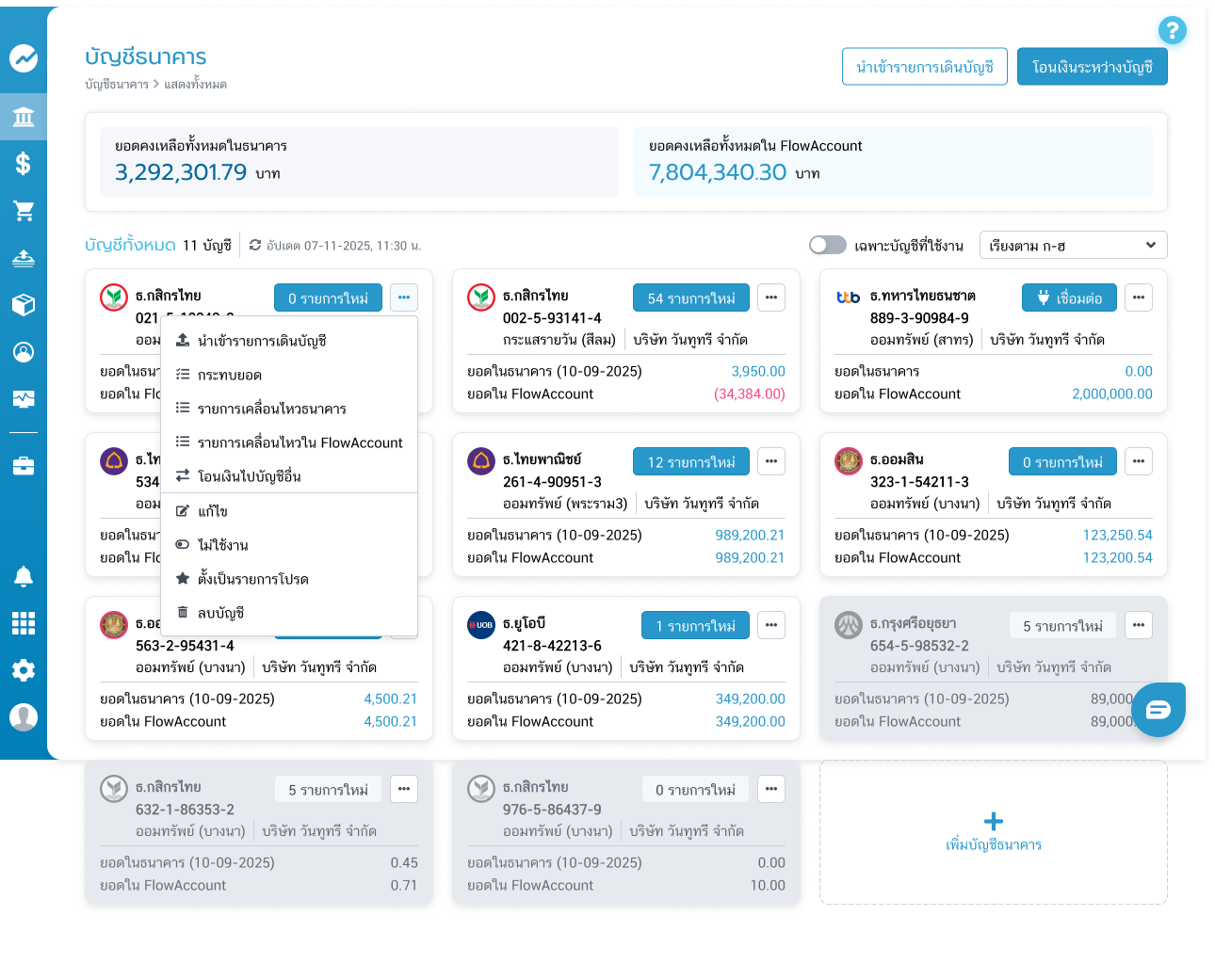The width and height of the screenshot is (1215, 980).
Task: Check notifications via the bell icon
Action: click(x=24, y=575)
